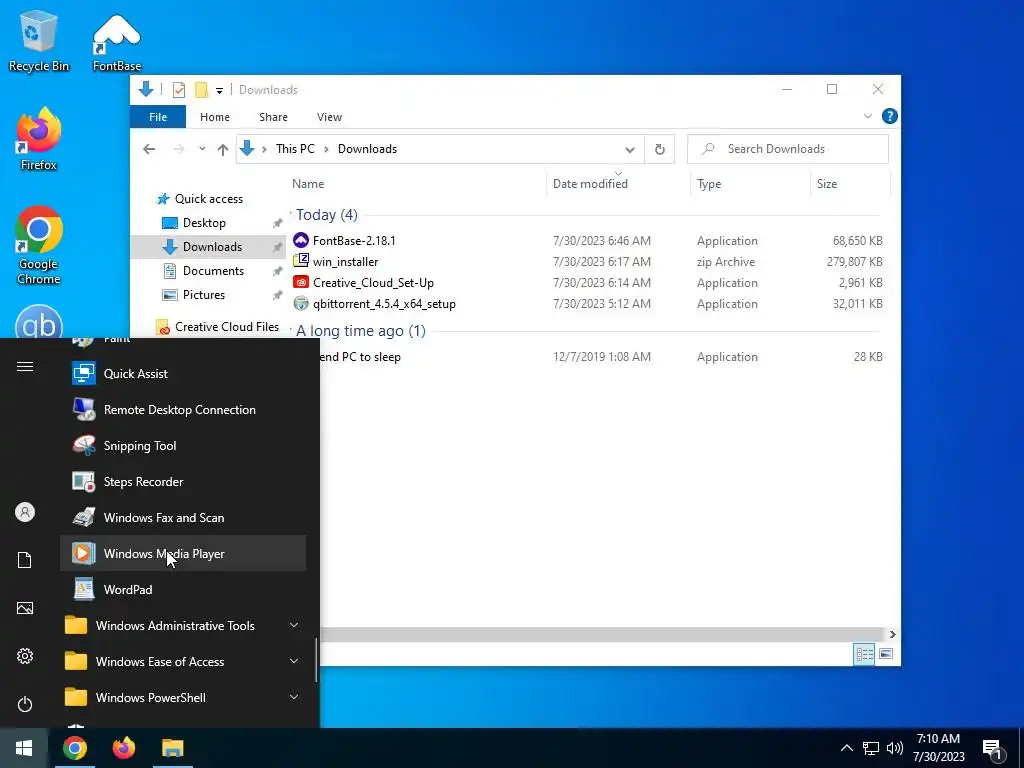Open Firefox desktop shortcut
The height and width of the screenshot is (768, 1024).
click(39, 139)
